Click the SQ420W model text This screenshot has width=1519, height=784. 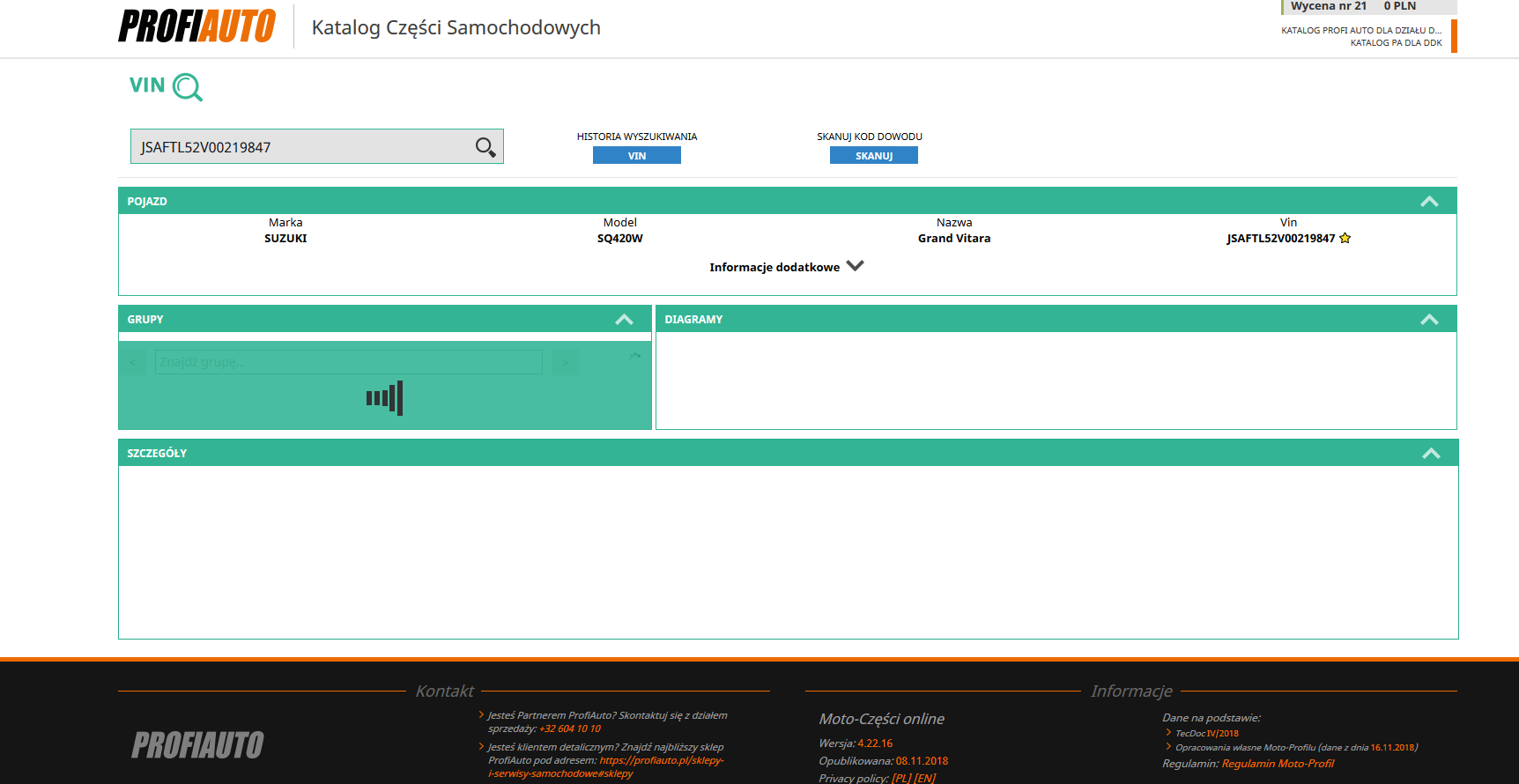pos(620,239)
